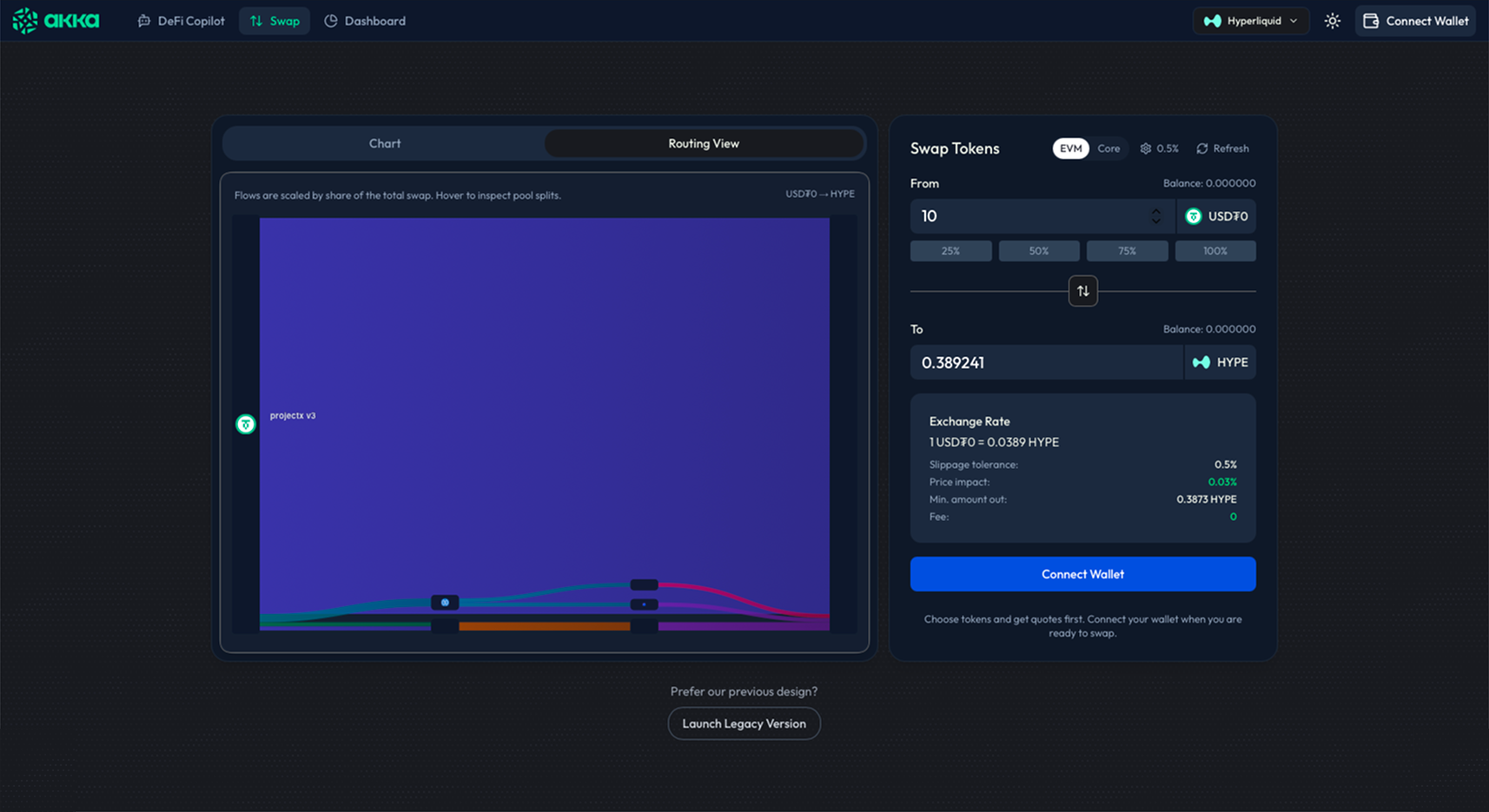Set amount using the 75% quick button

(x=1127, y=250)
